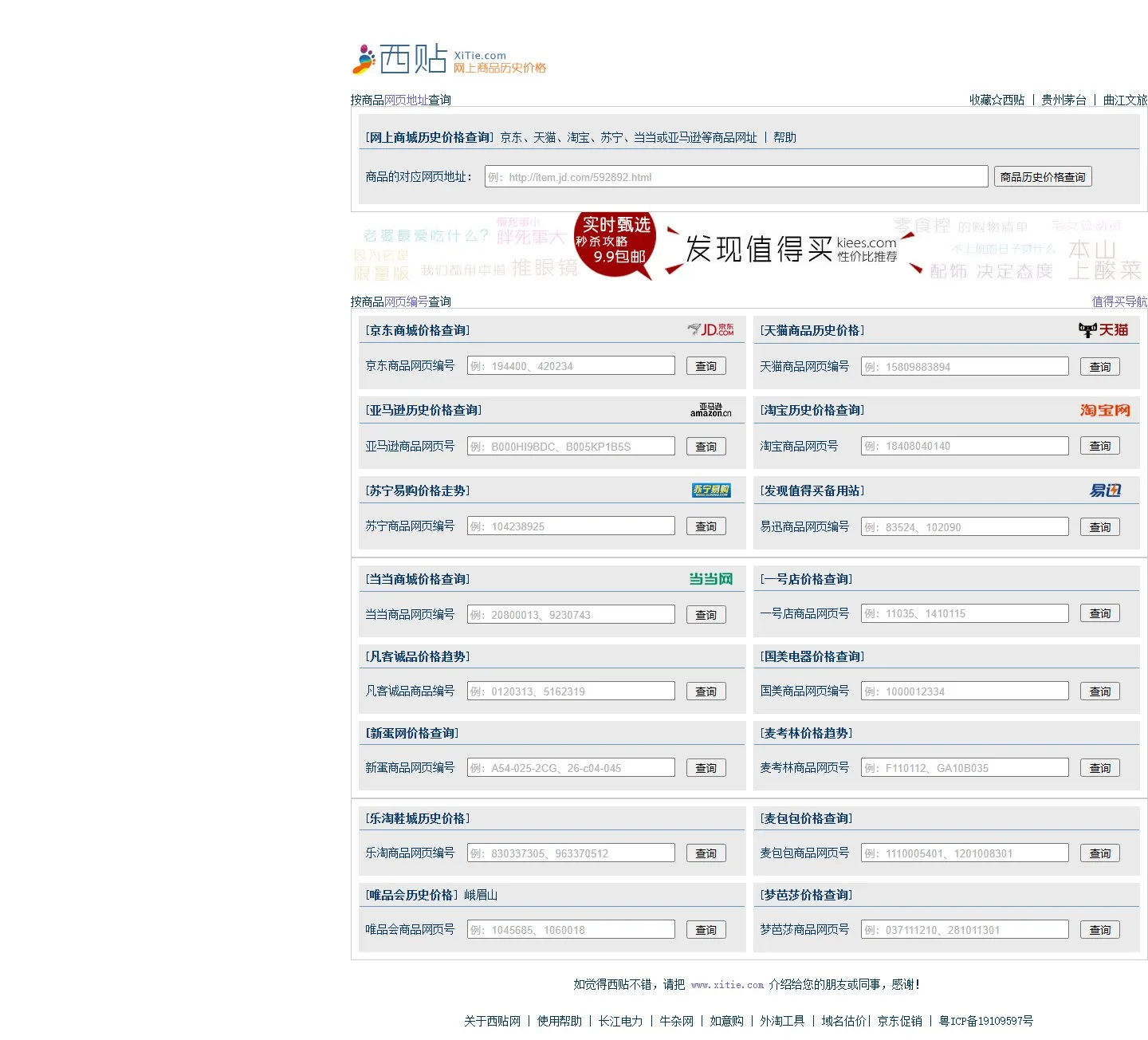Click the 当当网 Dangdang logo
Screen dimensions: 1148x1040
click(711, 579)
